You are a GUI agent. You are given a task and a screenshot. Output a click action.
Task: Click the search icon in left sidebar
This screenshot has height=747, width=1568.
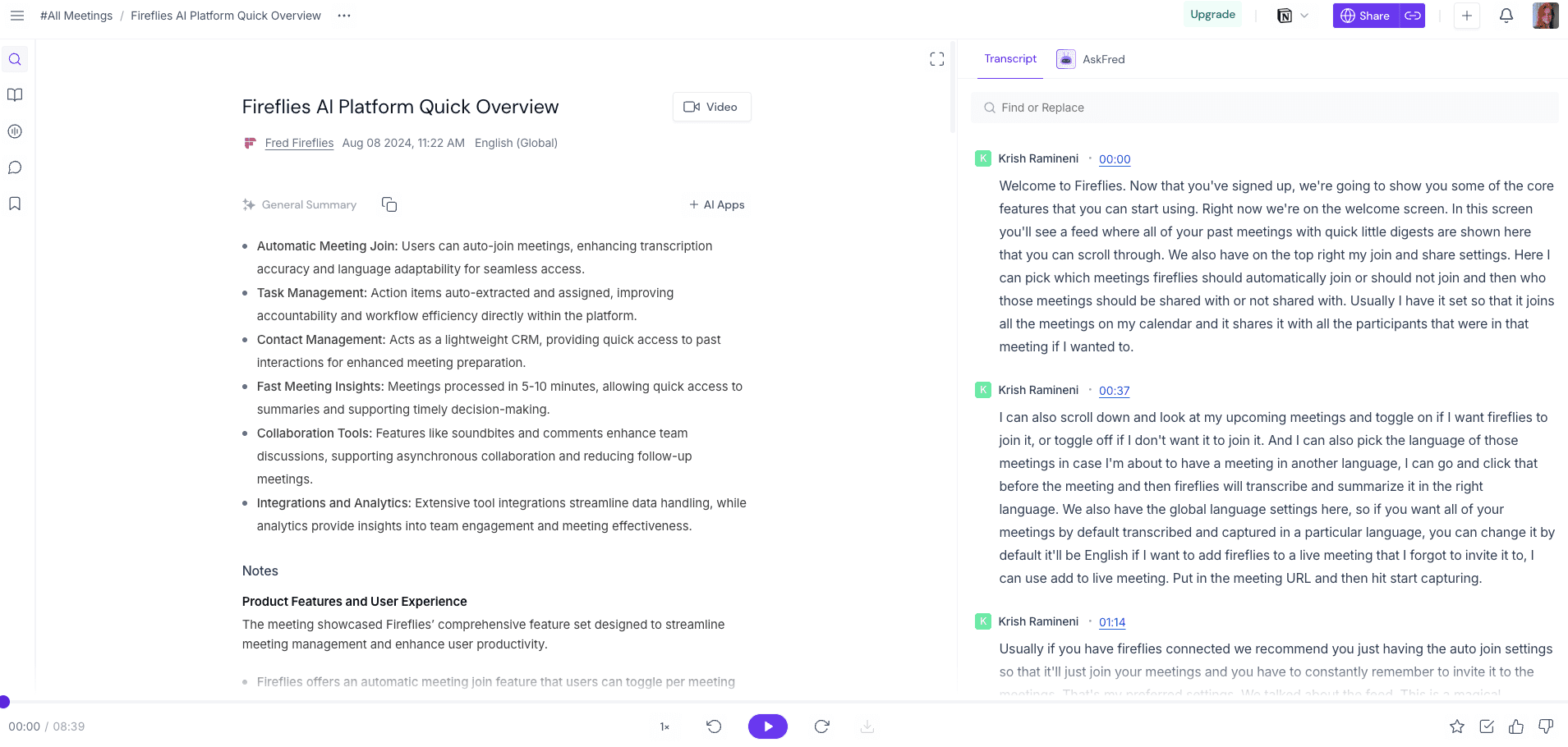15,59
